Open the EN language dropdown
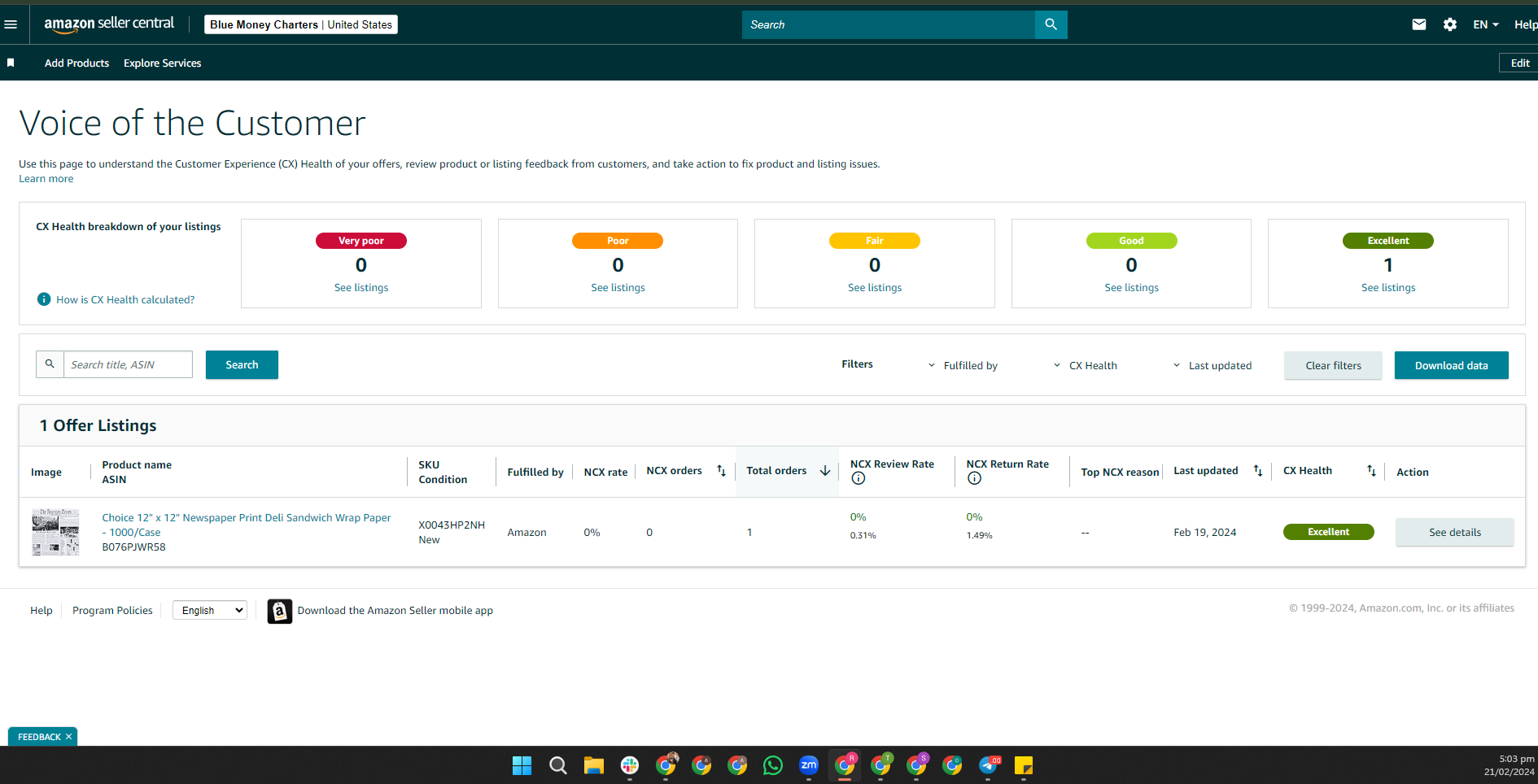 [1486, 24]
